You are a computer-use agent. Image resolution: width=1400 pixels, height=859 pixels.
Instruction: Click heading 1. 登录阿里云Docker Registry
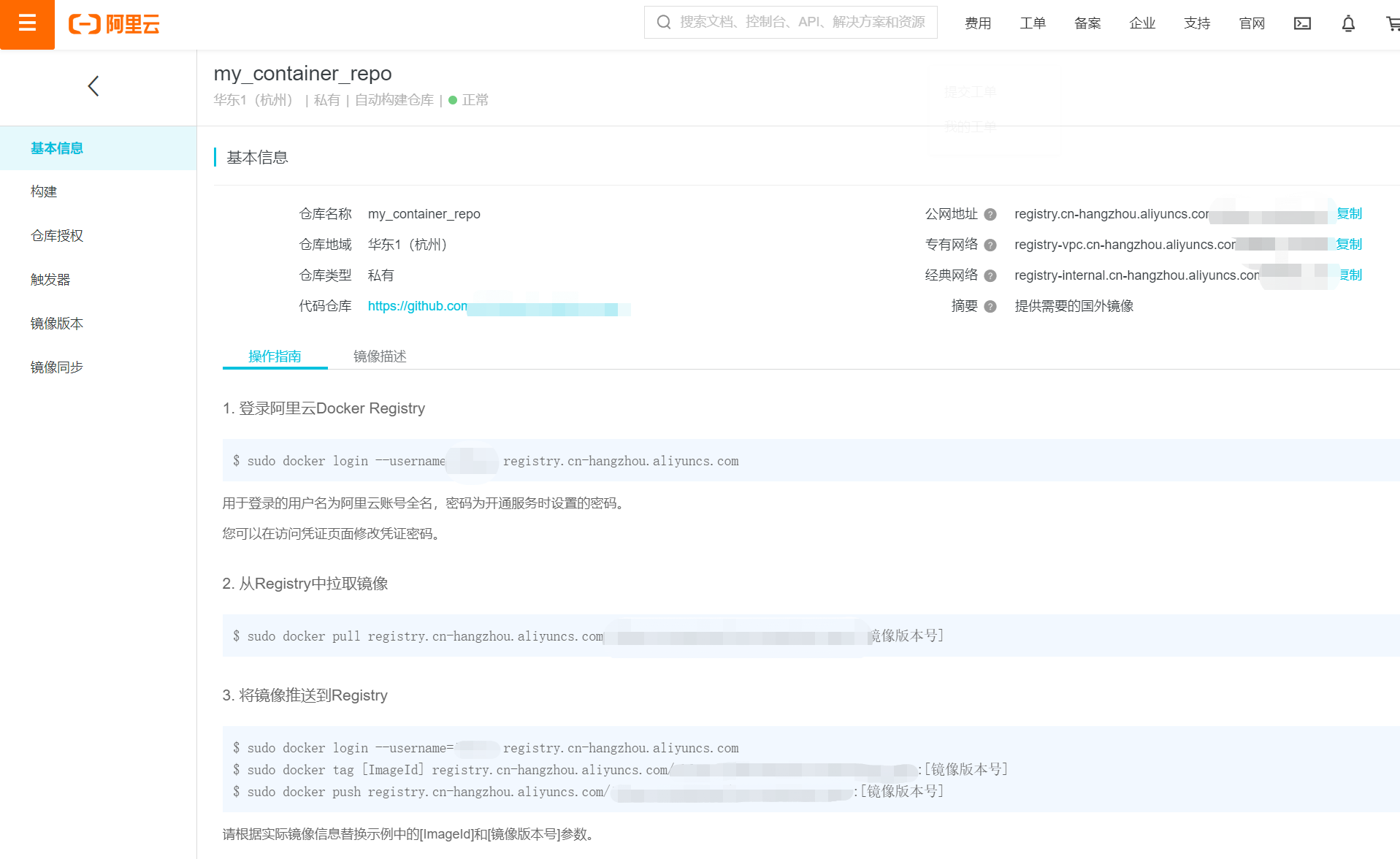tap(324, 408)
